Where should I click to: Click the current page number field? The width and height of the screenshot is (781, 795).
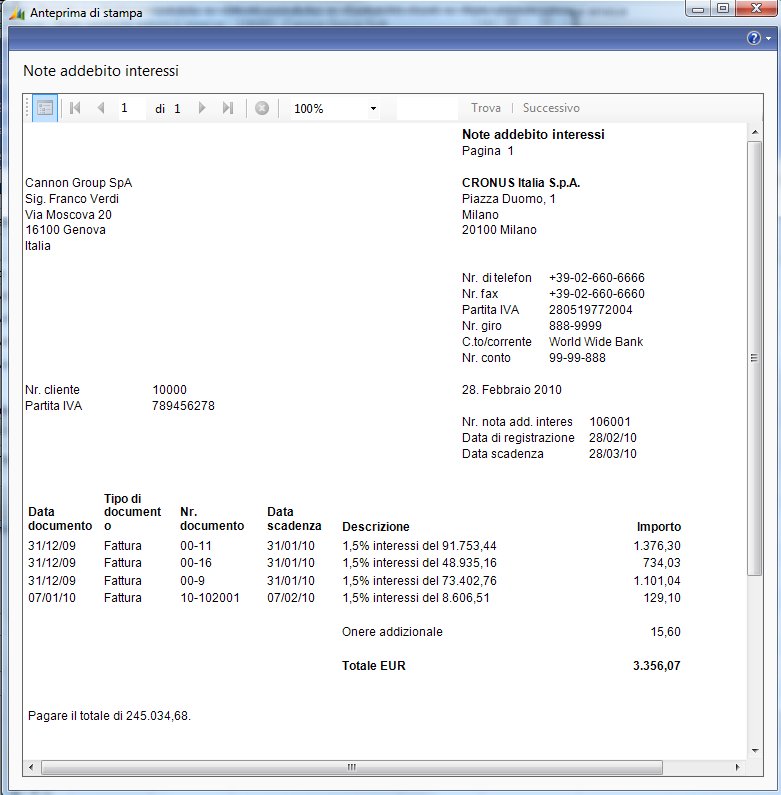point(132,108)
